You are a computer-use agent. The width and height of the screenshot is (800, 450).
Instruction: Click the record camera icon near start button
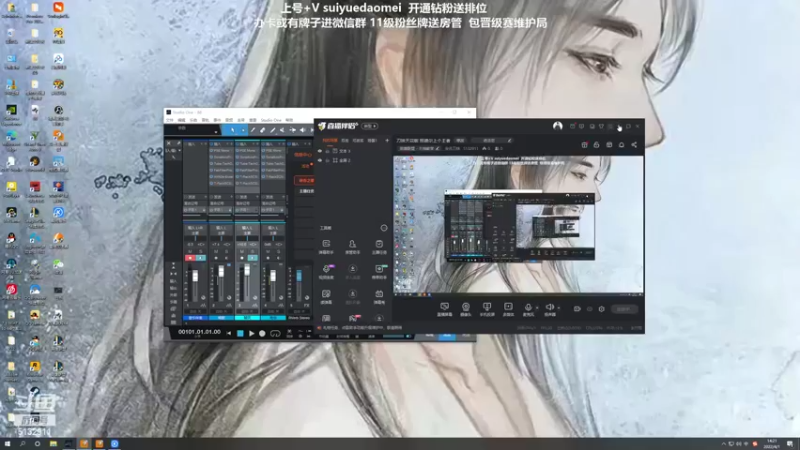577,309
